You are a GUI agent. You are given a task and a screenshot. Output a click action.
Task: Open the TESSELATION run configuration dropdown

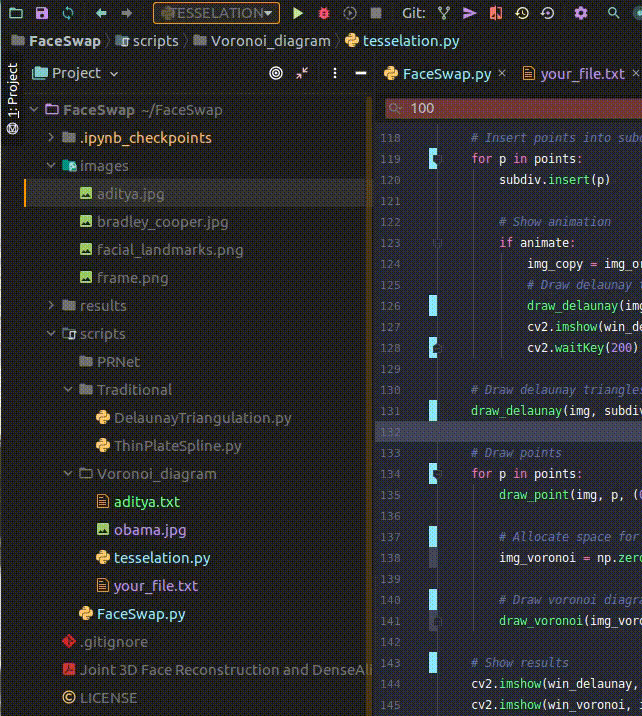pos(216,13)
